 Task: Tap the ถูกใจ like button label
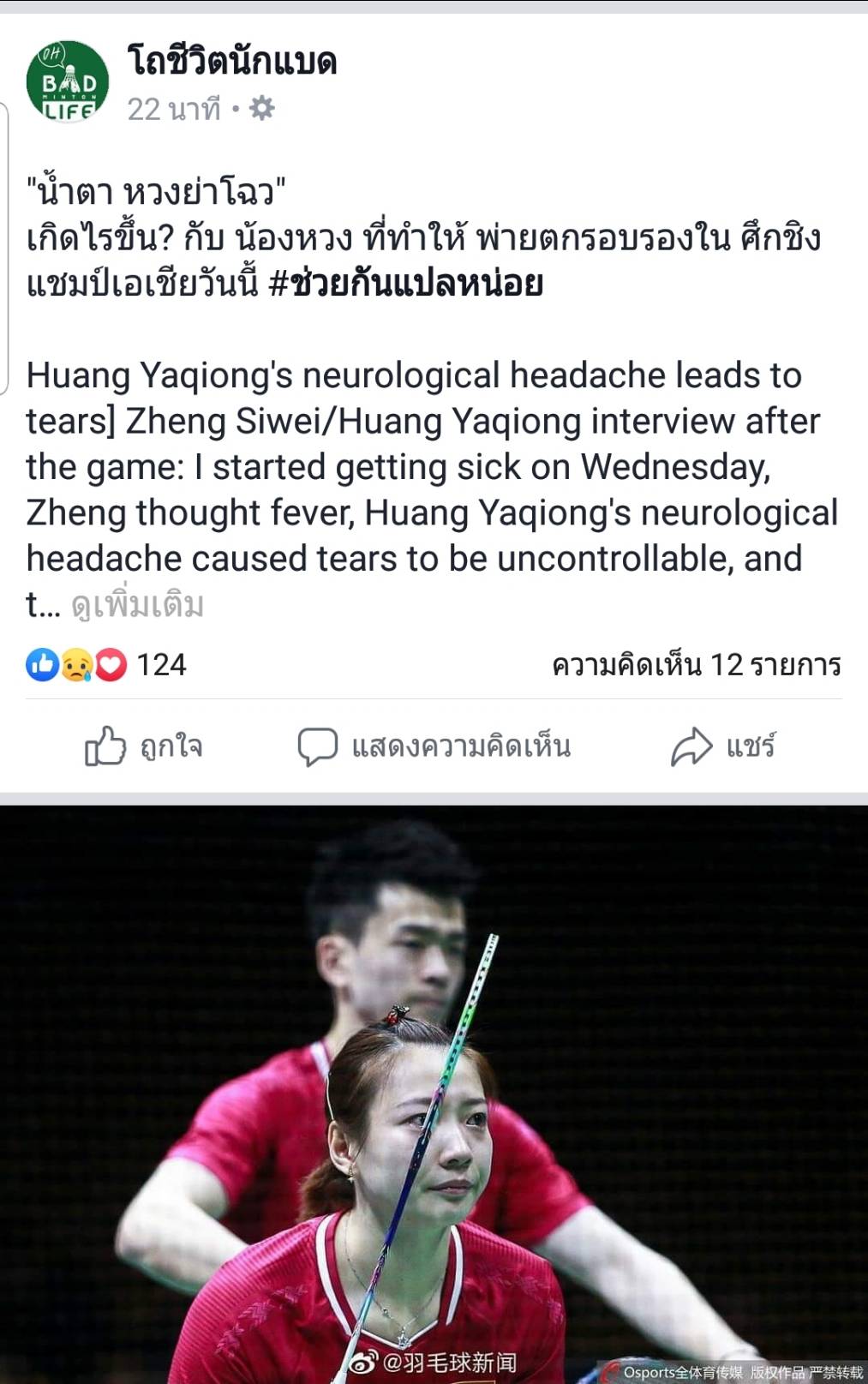click(x=171, y=746)
